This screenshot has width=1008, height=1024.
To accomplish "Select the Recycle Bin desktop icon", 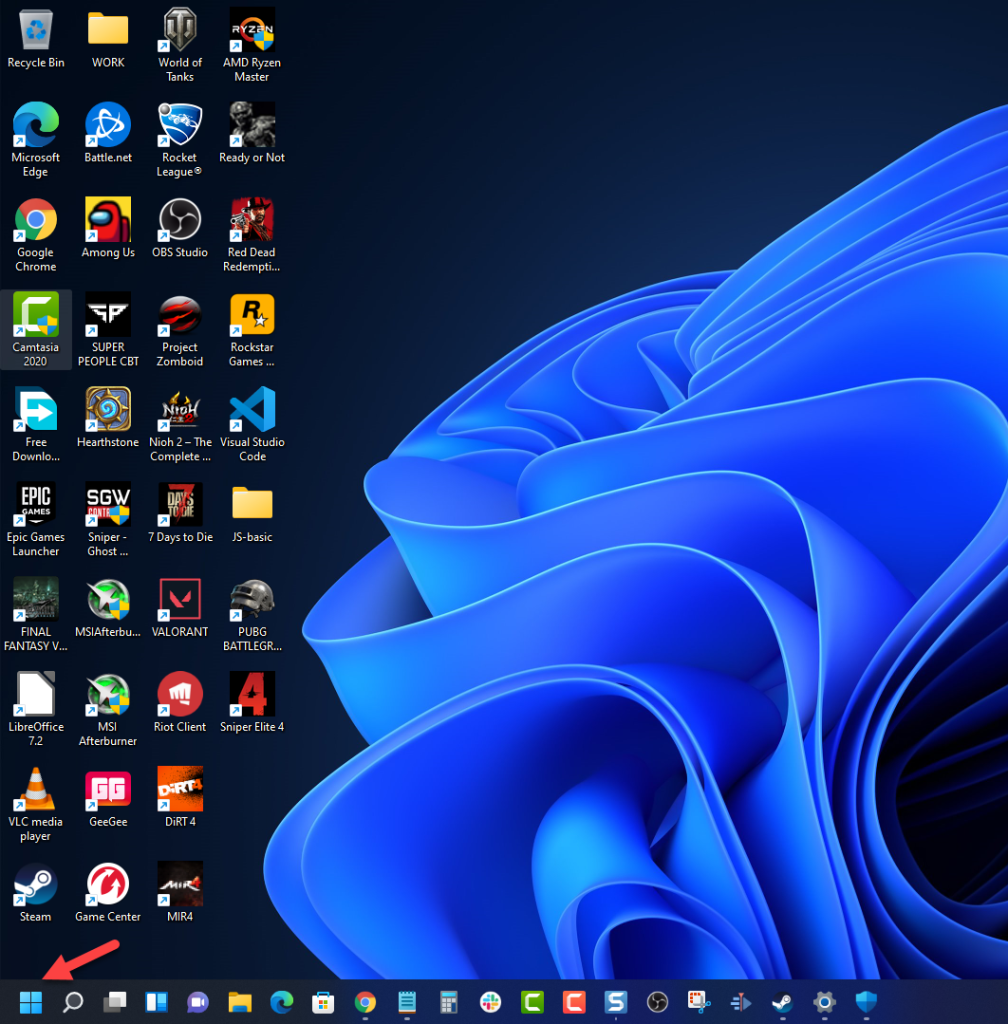I will 36,39.
